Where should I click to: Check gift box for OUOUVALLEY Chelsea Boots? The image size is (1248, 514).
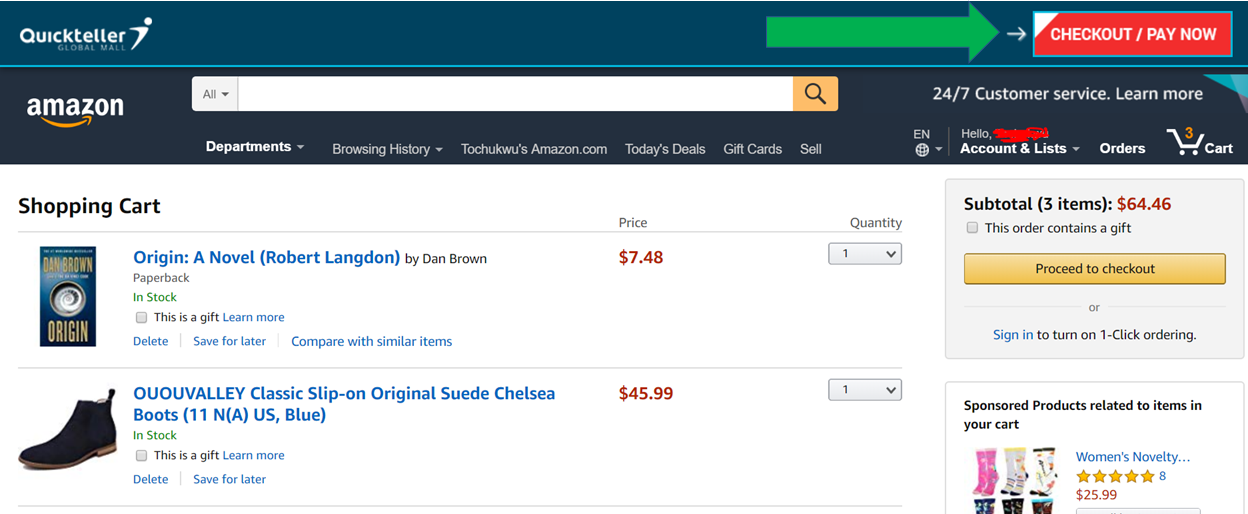[141, 455]
